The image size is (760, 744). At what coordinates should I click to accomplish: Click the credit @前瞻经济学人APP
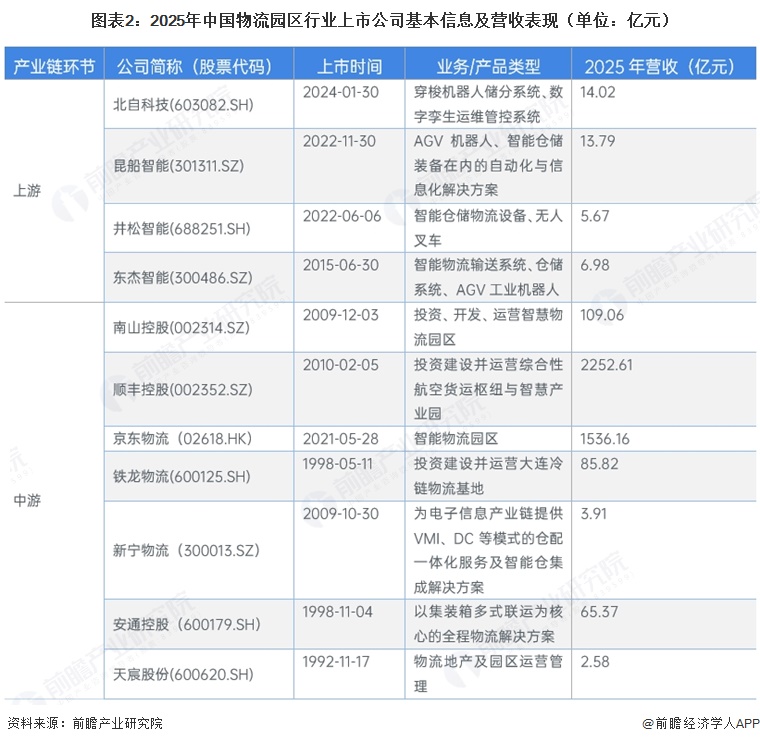click(x=701, y=723)
